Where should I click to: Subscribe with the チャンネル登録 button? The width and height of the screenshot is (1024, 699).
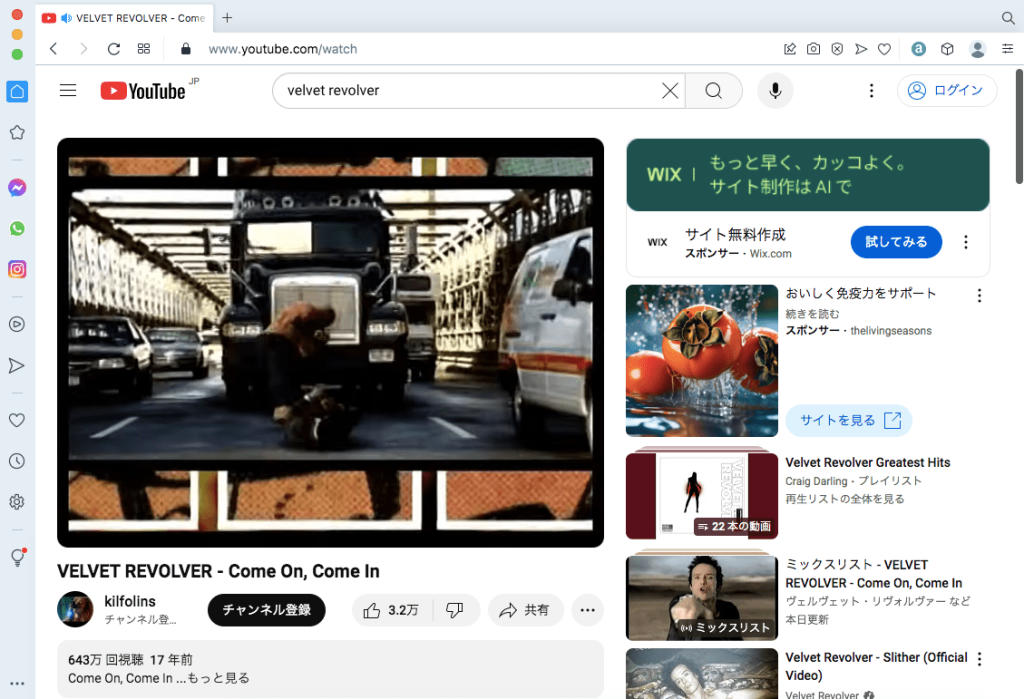(266, 610)
